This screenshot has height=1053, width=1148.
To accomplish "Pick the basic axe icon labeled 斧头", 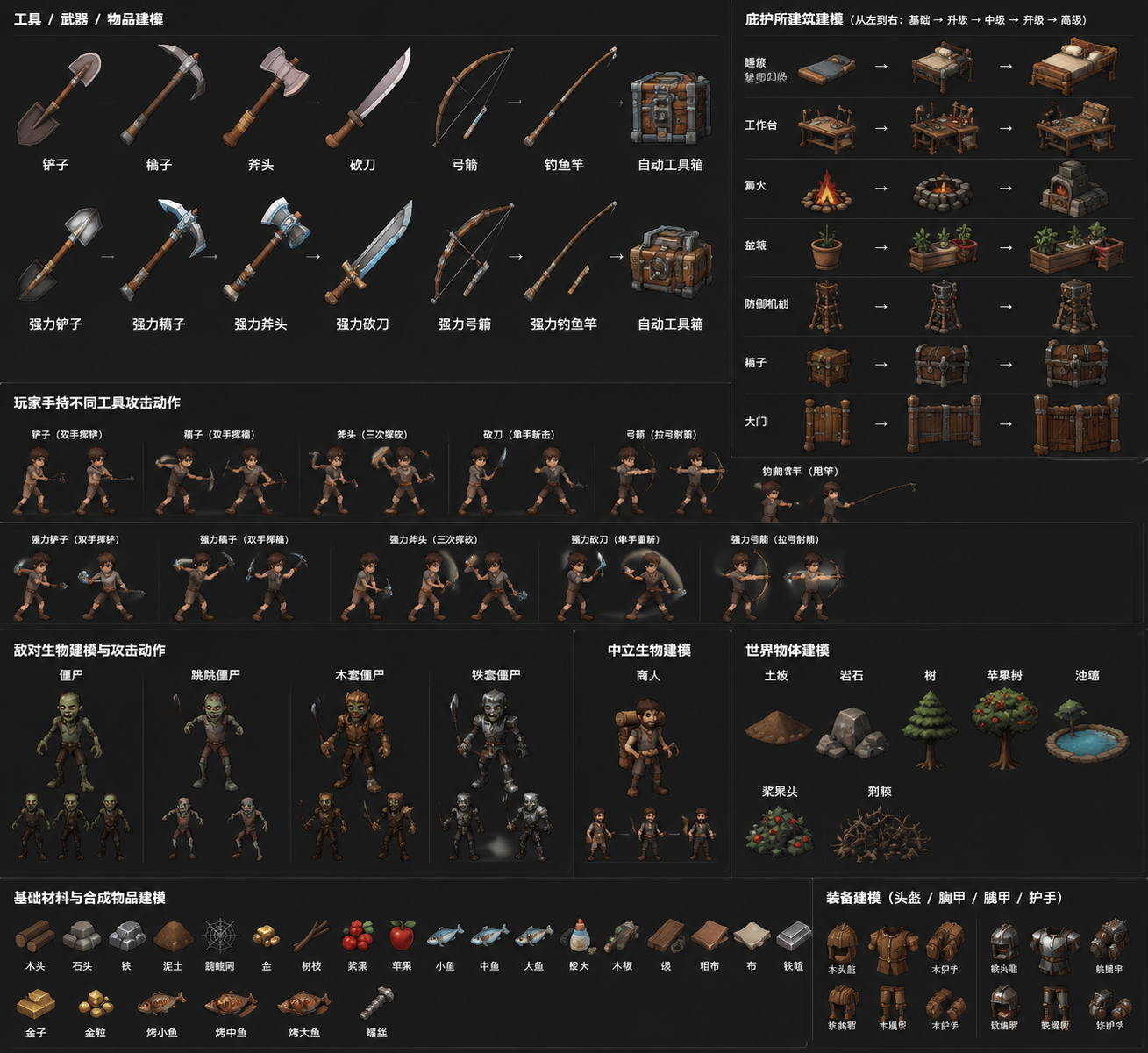I will [266, 96].
